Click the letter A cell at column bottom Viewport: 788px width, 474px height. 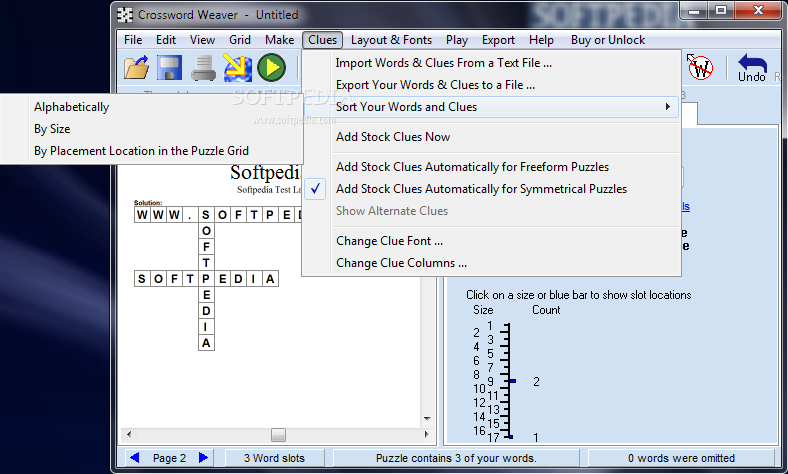tap(206, 343)
